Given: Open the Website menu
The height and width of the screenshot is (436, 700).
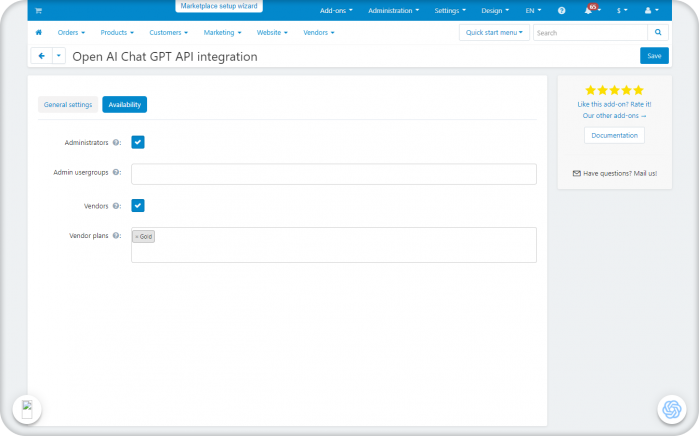Looking at the screenshot, I should tap(272, 33).
